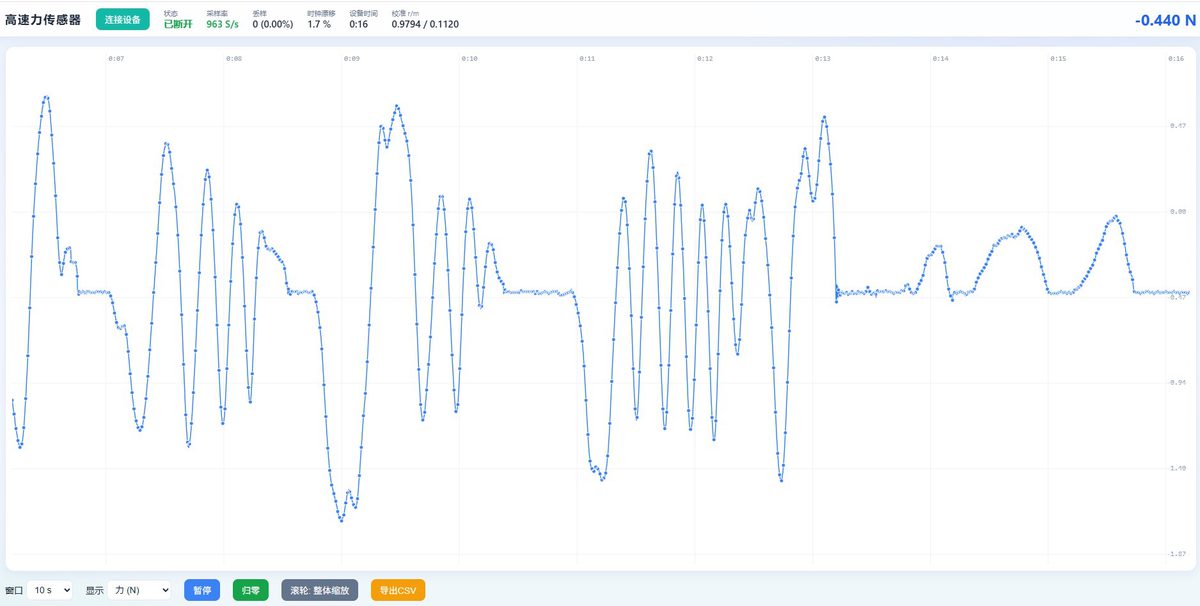1200x606 pixels.
Task: Click the -0.94 force axis label
Action: click(x=1177, y=382)
